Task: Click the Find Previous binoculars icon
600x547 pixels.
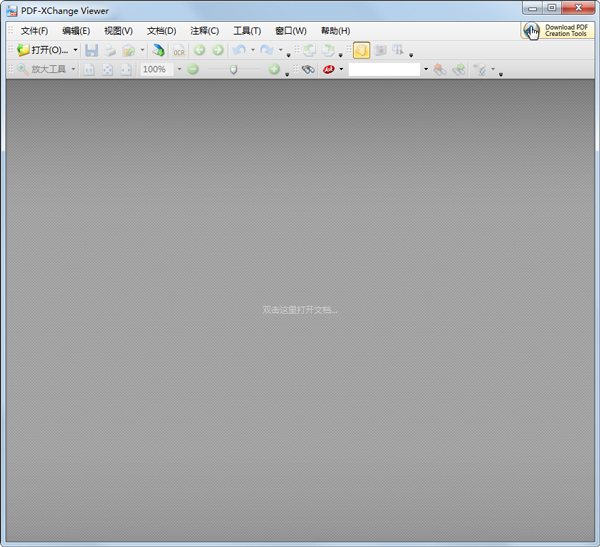Action: (440, 69)
